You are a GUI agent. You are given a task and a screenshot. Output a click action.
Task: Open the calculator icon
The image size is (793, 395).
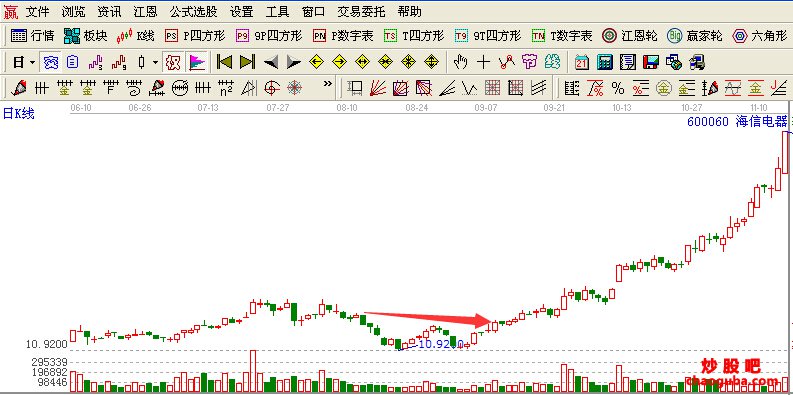click(x=605, y=62)
